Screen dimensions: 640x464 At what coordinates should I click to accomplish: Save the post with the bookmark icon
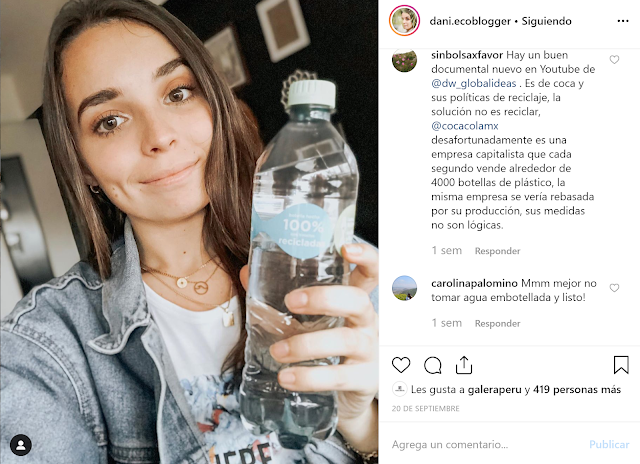pos(621,365)
